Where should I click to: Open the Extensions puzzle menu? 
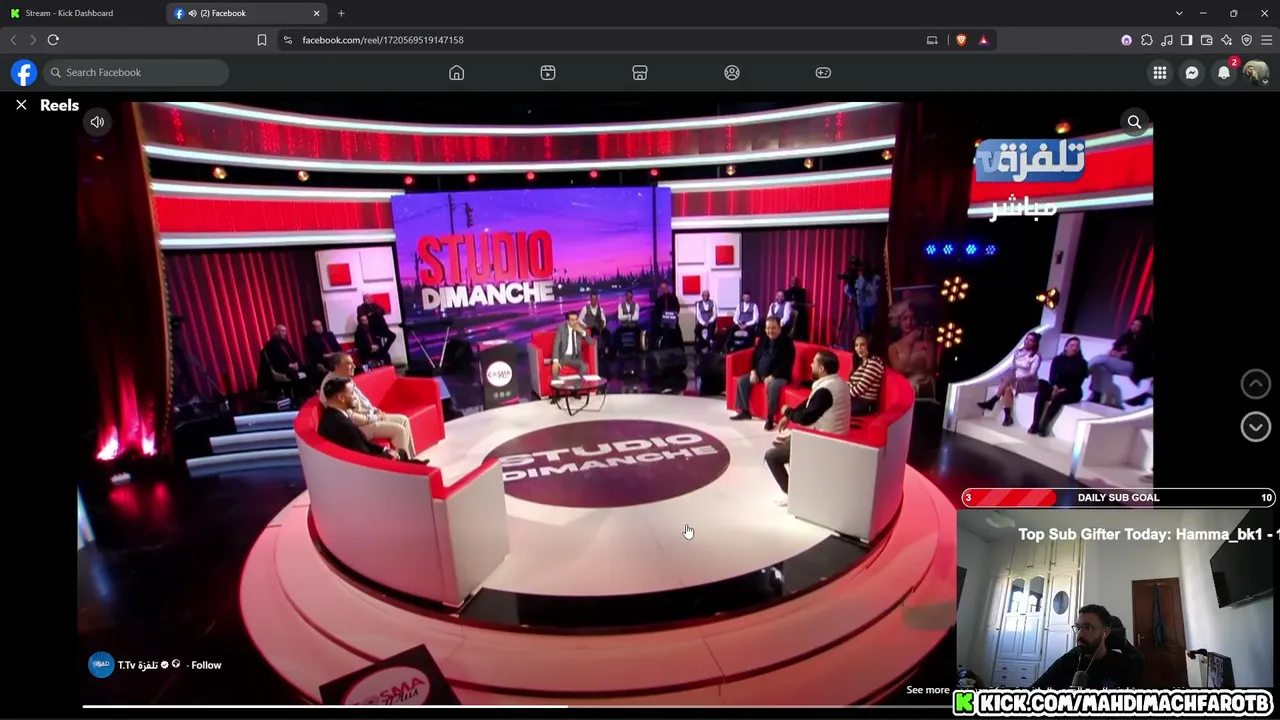(x=1147, y=40)
